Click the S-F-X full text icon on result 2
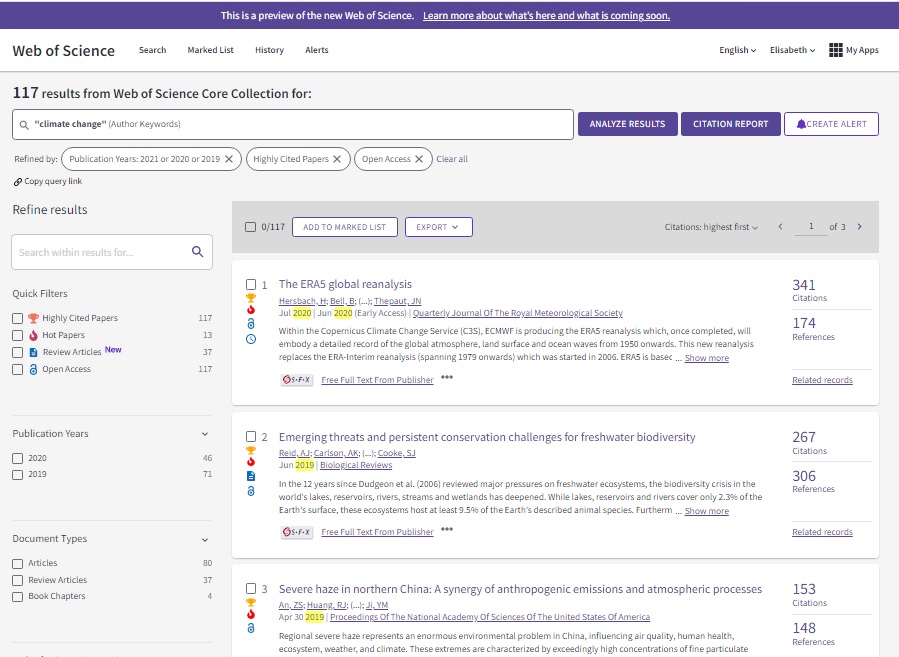 (x=295, y=530)
